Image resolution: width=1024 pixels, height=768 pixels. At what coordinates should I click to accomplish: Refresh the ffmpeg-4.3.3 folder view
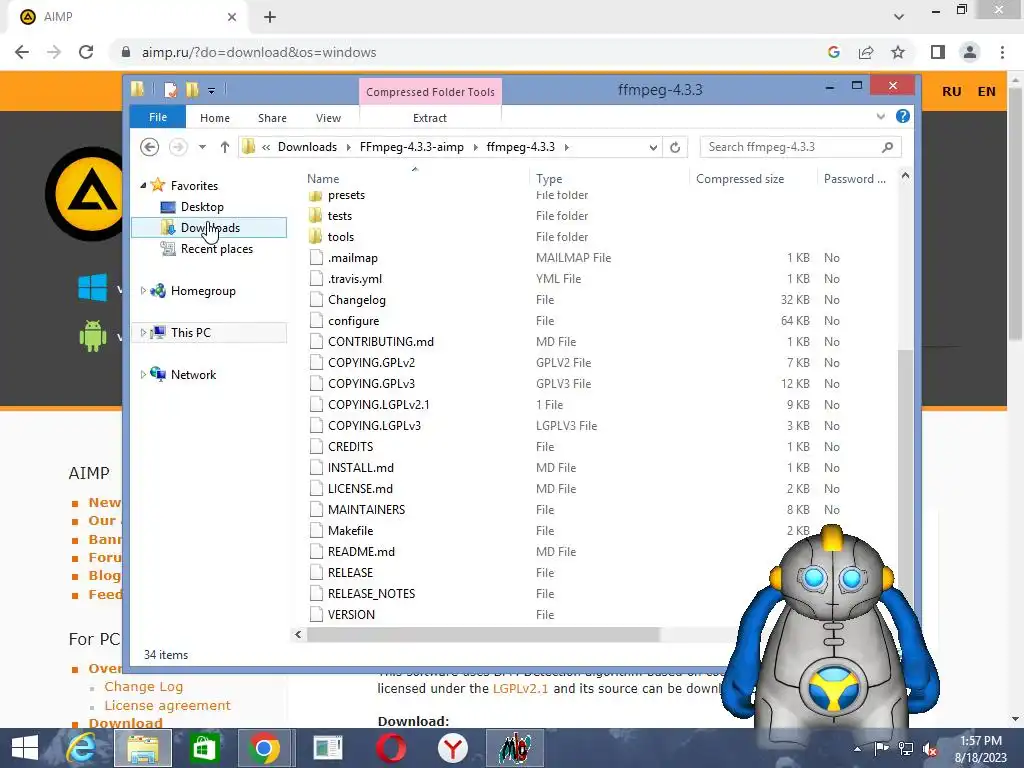tap(675, 147)
